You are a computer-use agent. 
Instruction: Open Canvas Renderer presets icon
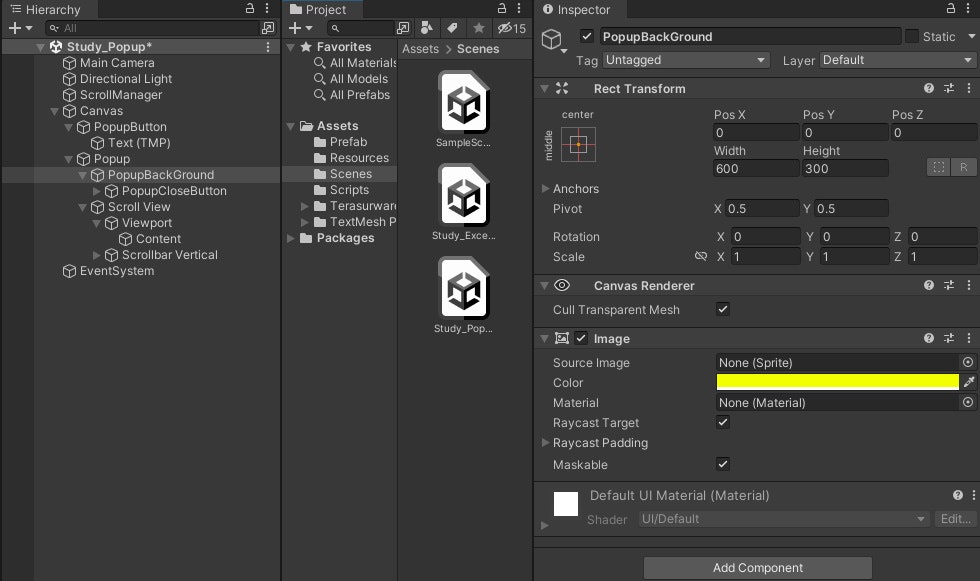tap(949, 286)
